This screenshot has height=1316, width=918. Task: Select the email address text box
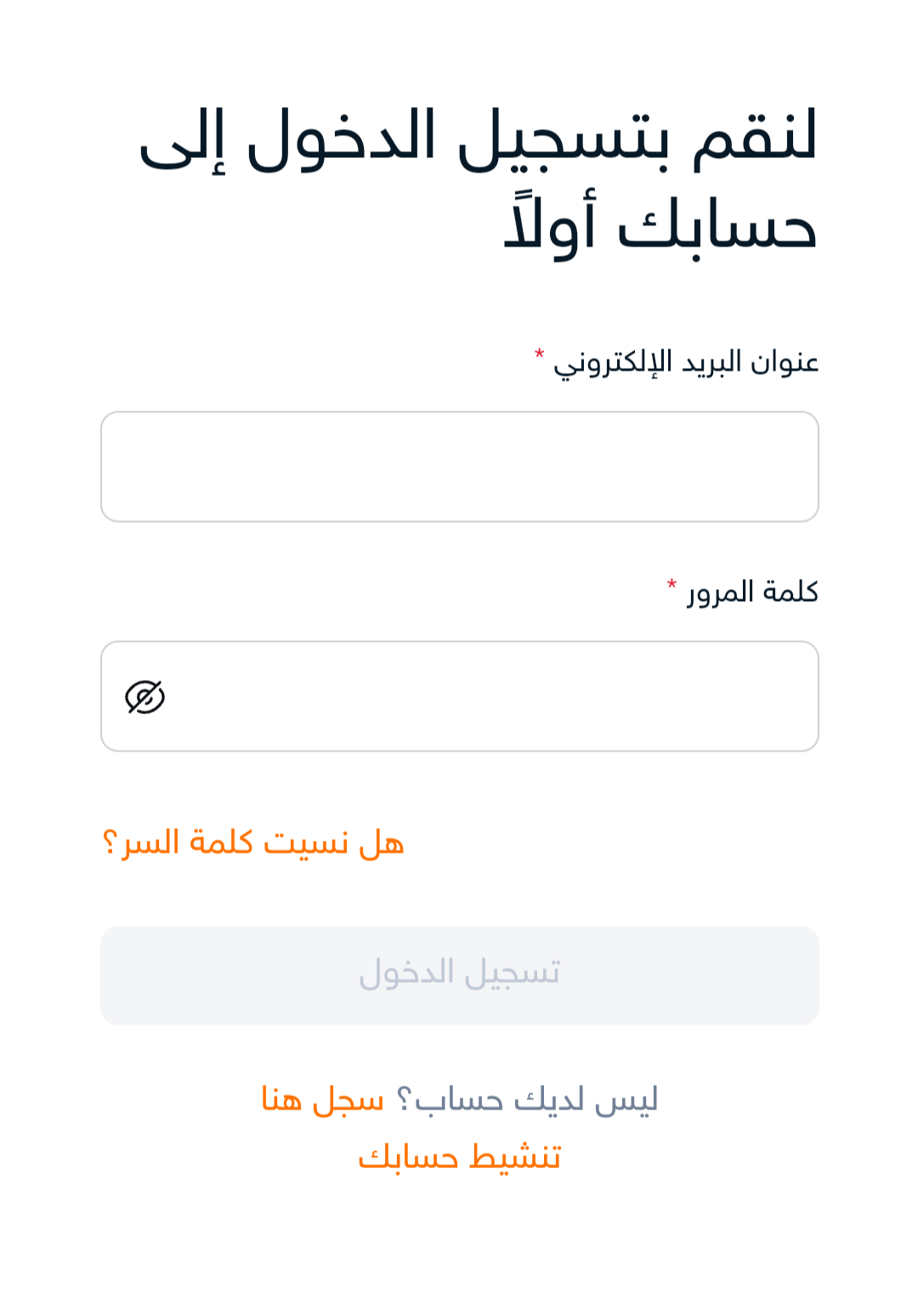460,467
